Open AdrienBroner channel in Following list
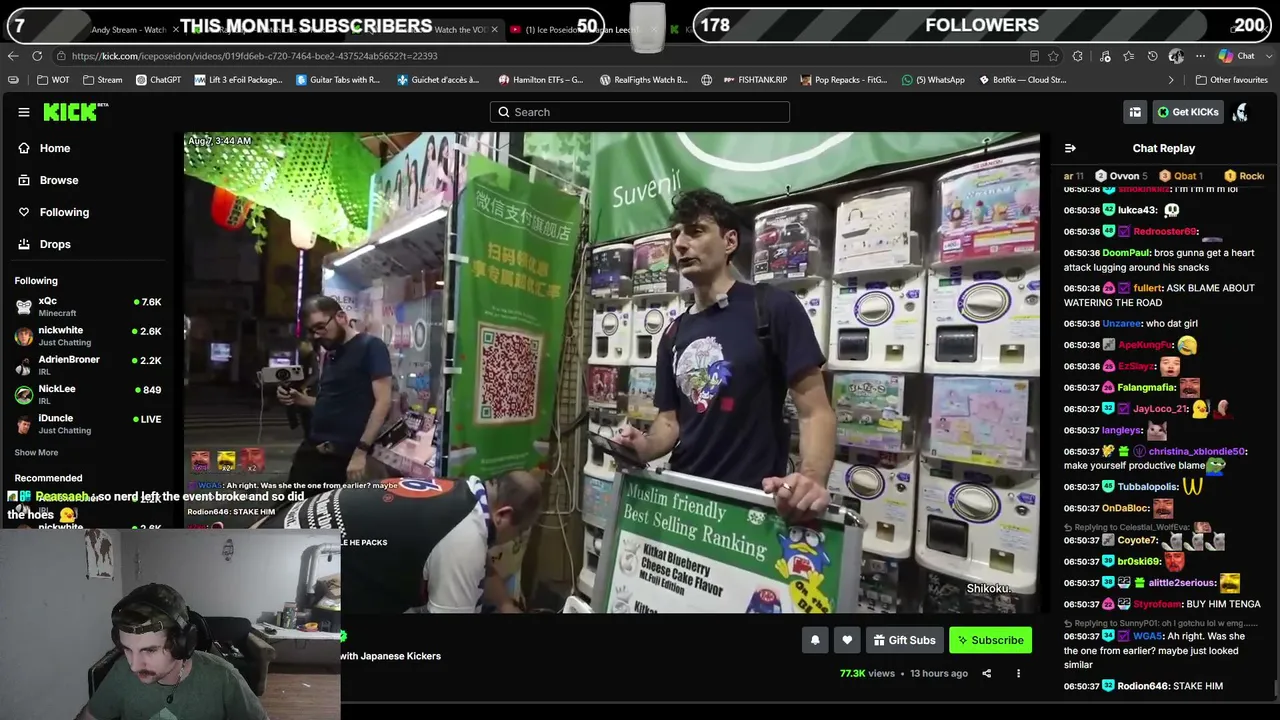The height and width of the screenshot is (720, 1280). 88,365
